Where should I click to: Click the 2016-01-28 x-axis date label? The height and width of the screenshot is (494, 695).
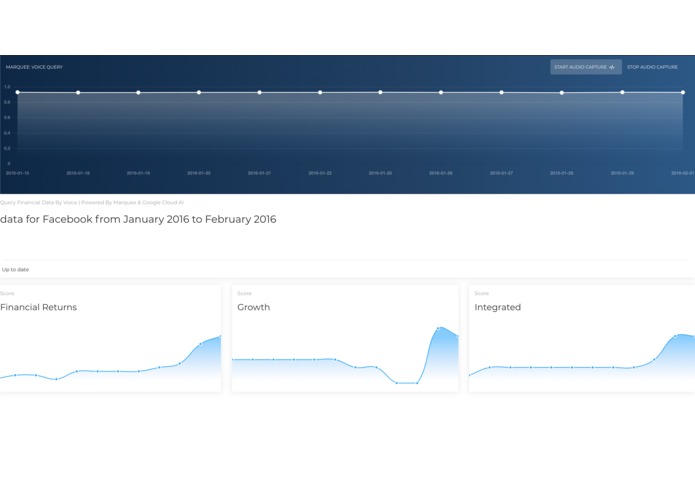click(562, 173)
